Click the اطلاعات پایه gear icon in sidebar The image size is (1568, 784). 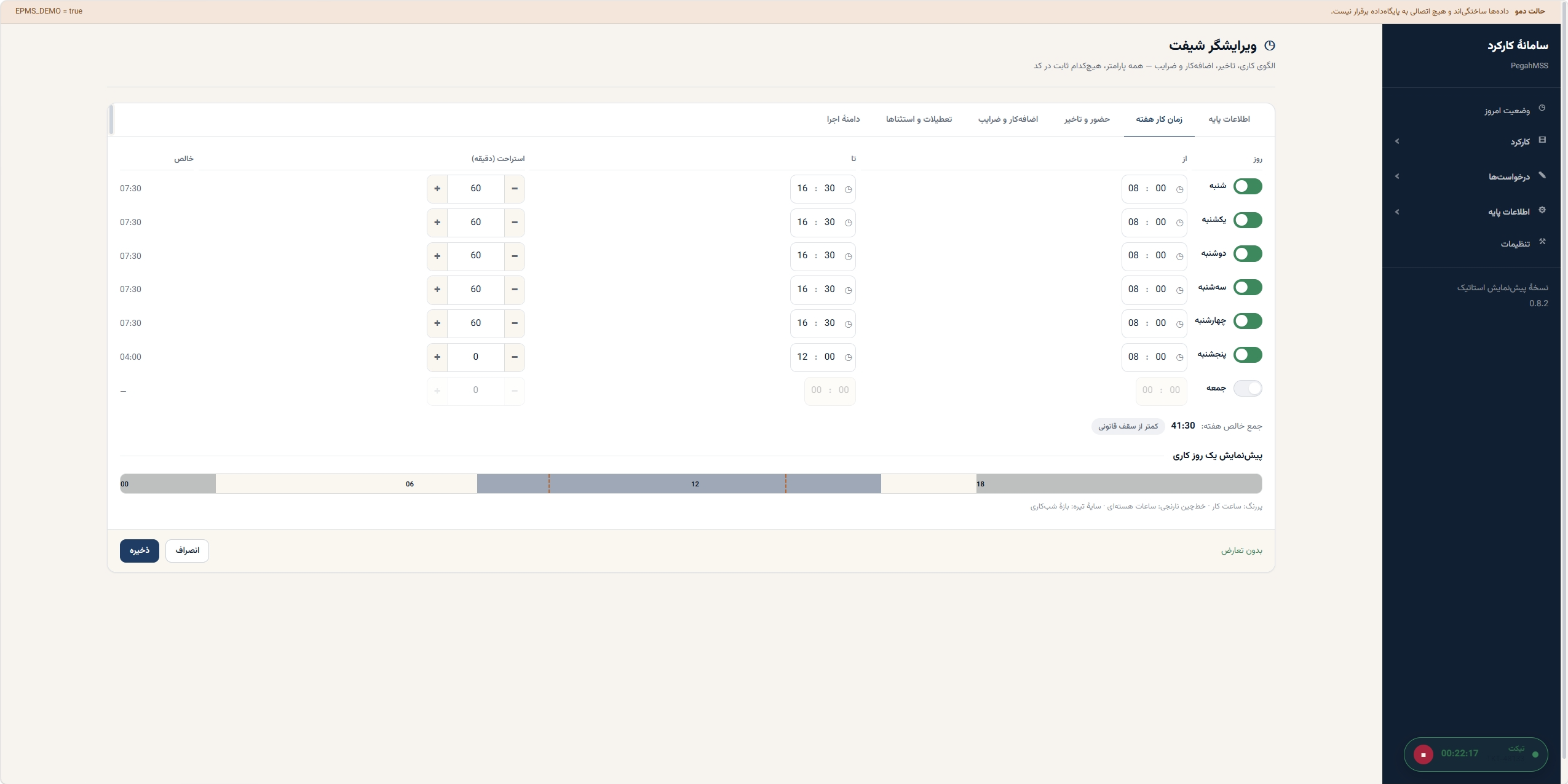click(x=1542, y=210)
